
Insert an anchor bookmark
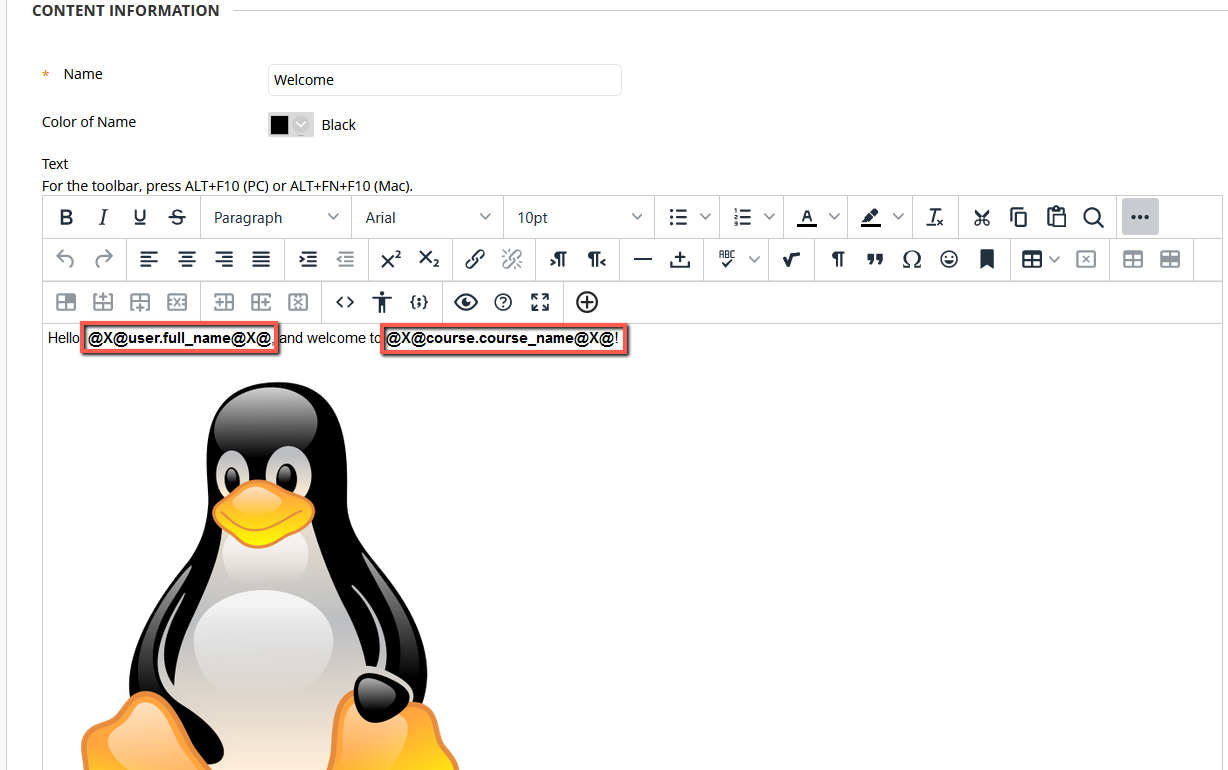pyautogui.click(x=986, y=259)
